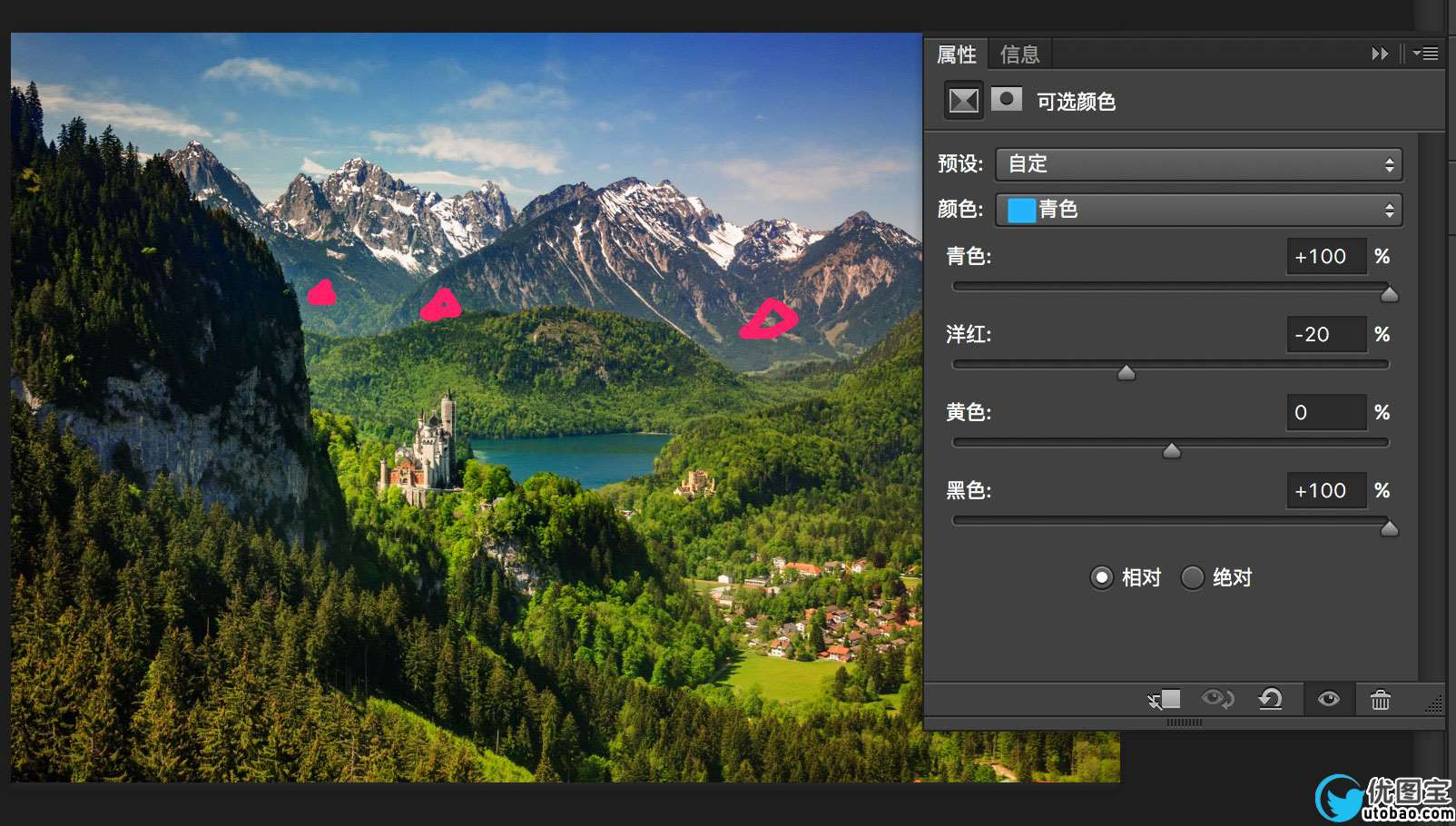Image resolution: width=1456 pixels, height=826 pixels.
Task: Collapse panel with double arrow icon
Action: click(x=1380, y=54)
